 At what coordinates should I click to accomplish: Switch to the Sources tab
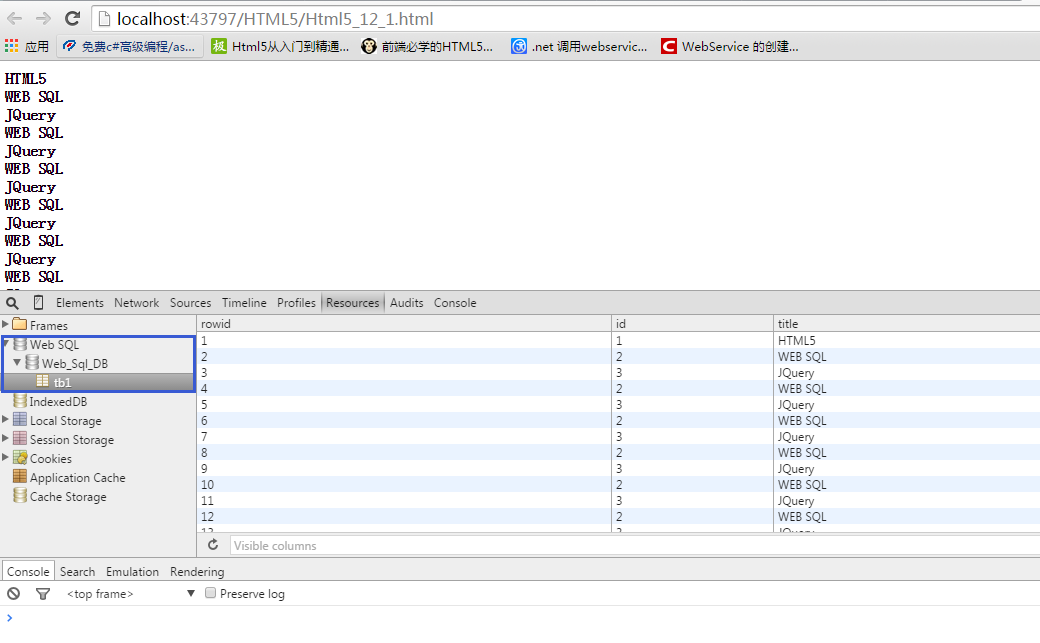190,303
